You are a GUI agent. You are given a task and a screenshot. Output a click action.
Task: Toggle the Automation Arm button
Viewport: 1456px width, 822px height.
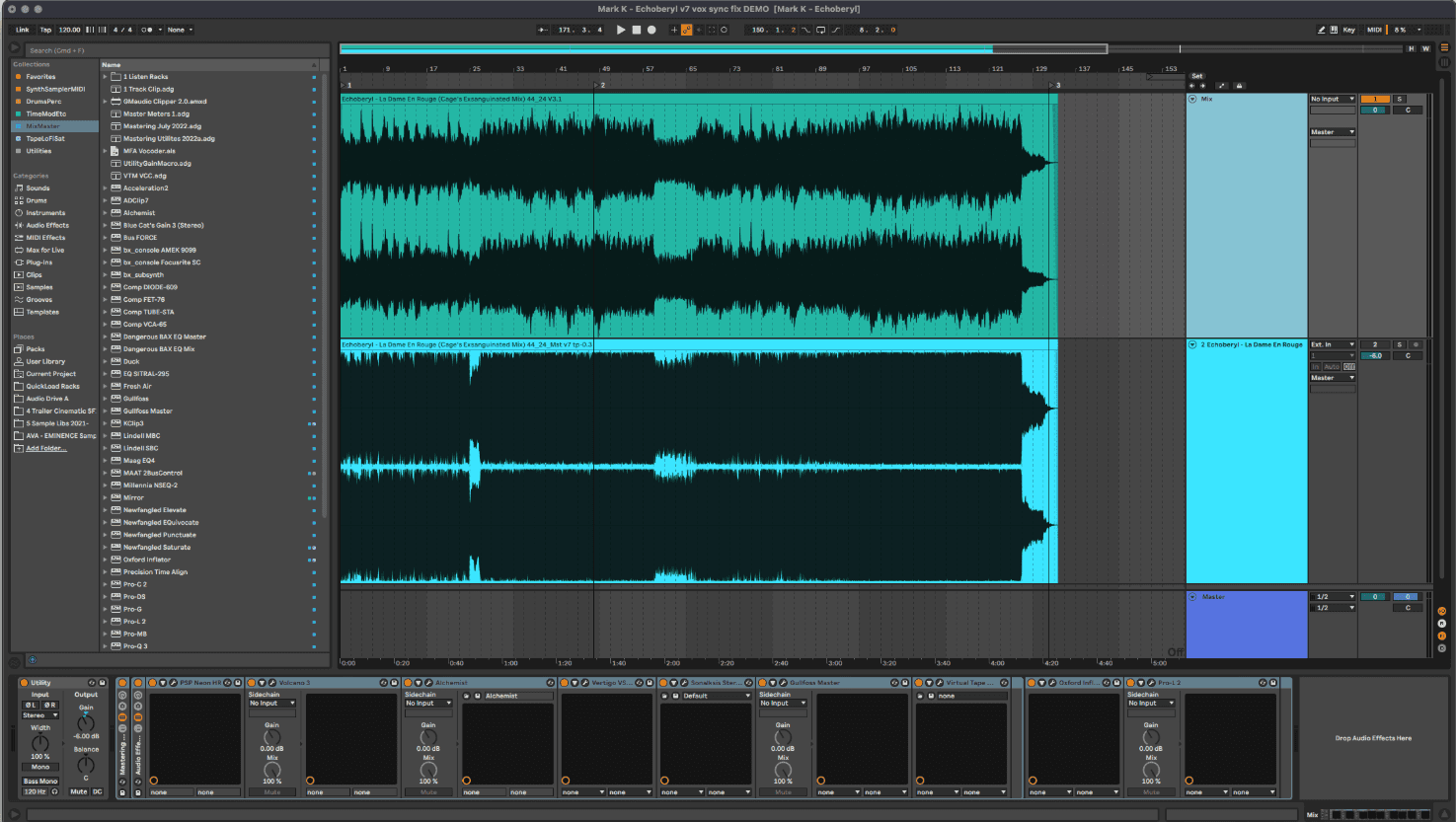tap(687, 30)
